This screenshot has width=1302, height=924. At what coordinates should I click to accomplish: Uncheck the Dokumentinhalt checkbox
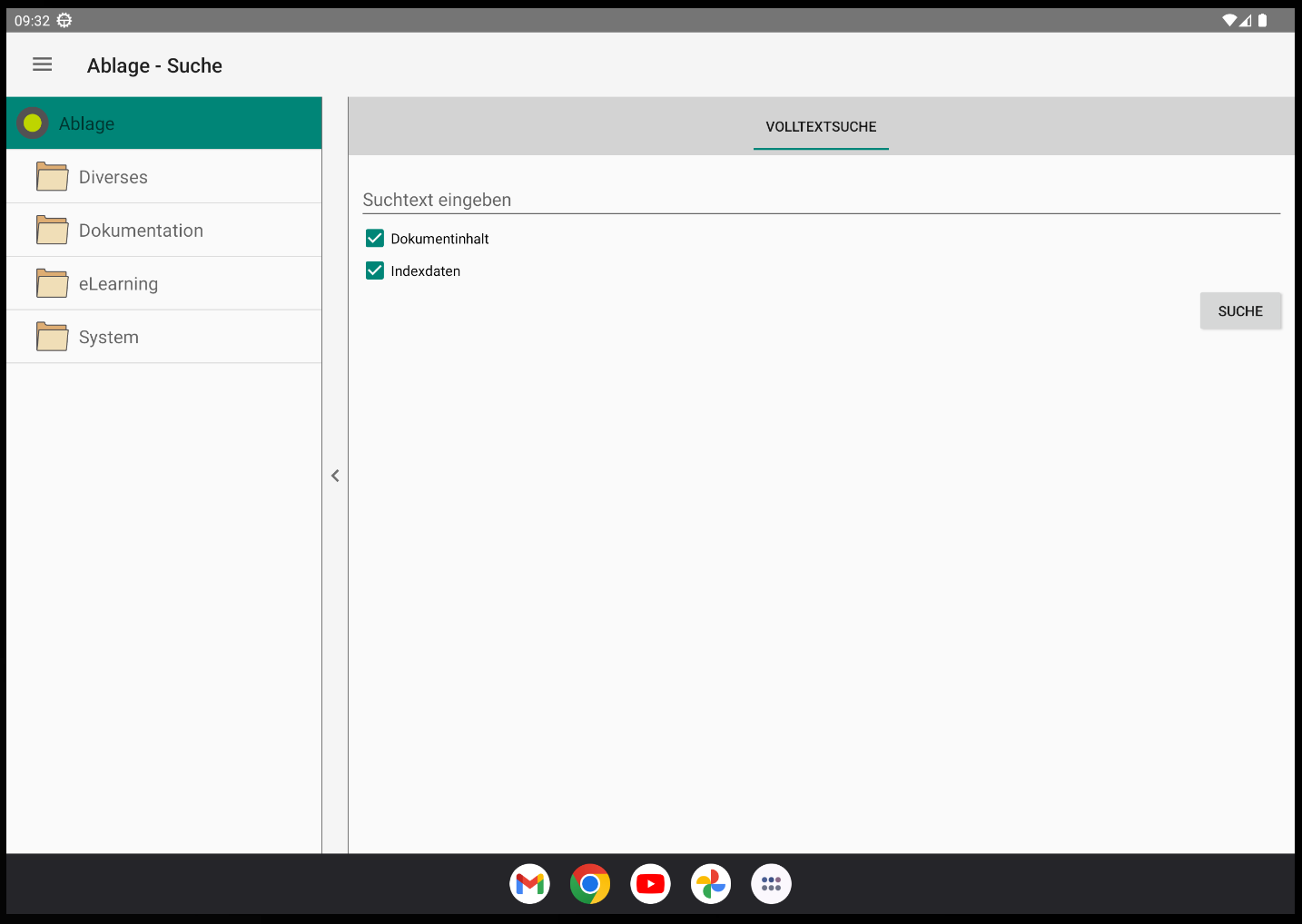click(x=375, y=239)
